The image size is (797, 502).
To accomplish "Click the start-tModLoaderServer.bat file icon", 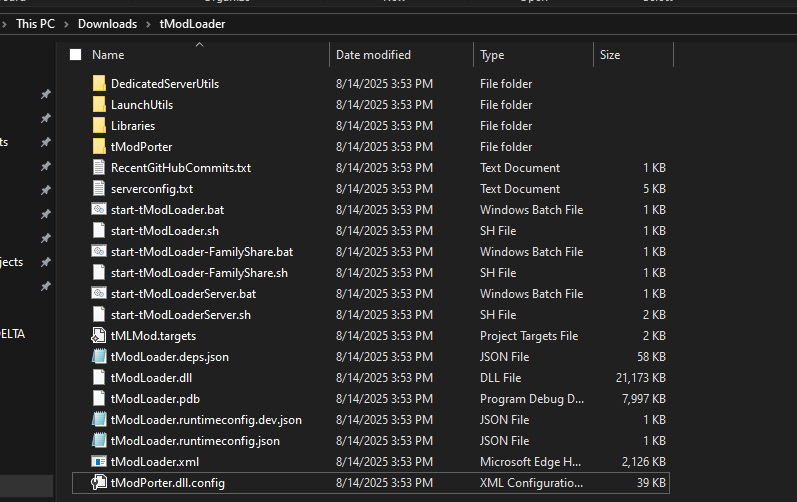I will [99, 294].
